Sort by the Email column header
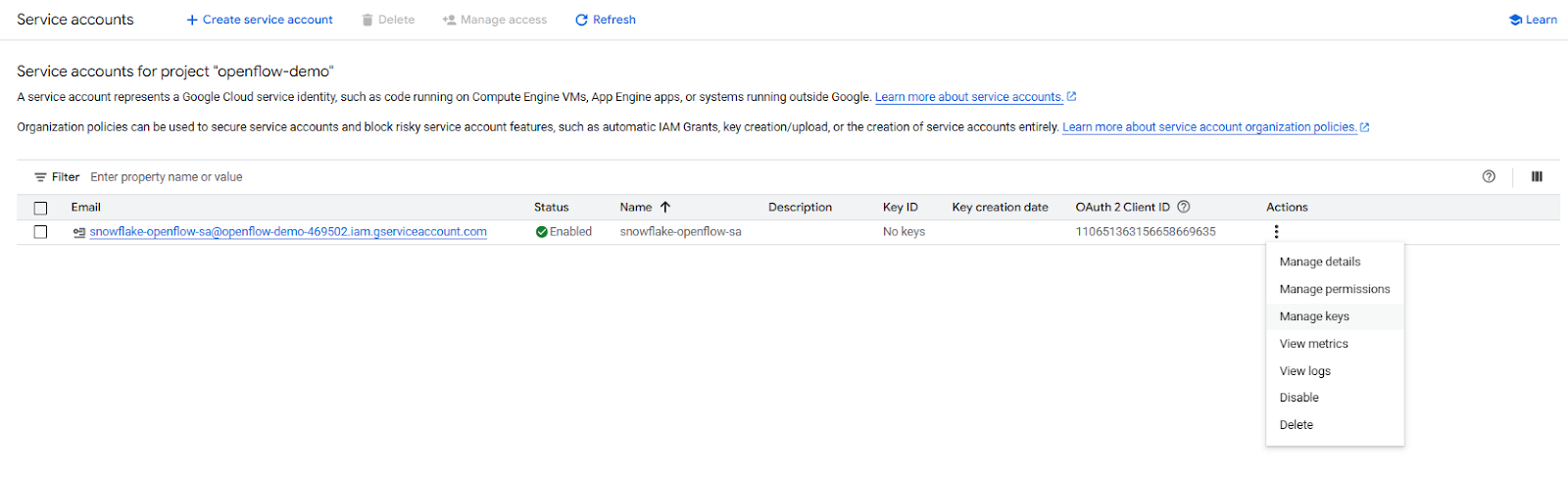The height and width of the screenshot is (477, 1568). tap(86, 208)
